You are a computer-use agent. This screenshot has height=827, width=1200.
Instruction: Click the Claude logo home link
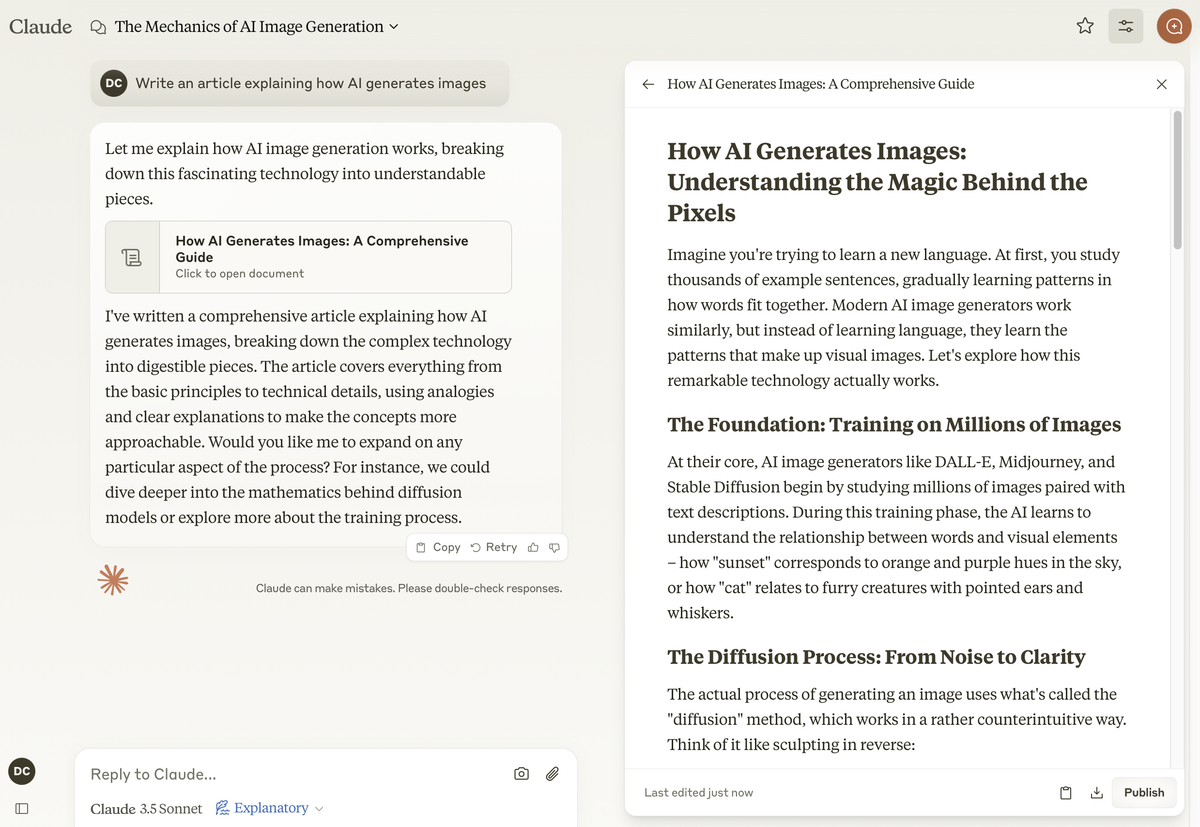(40, 27)
